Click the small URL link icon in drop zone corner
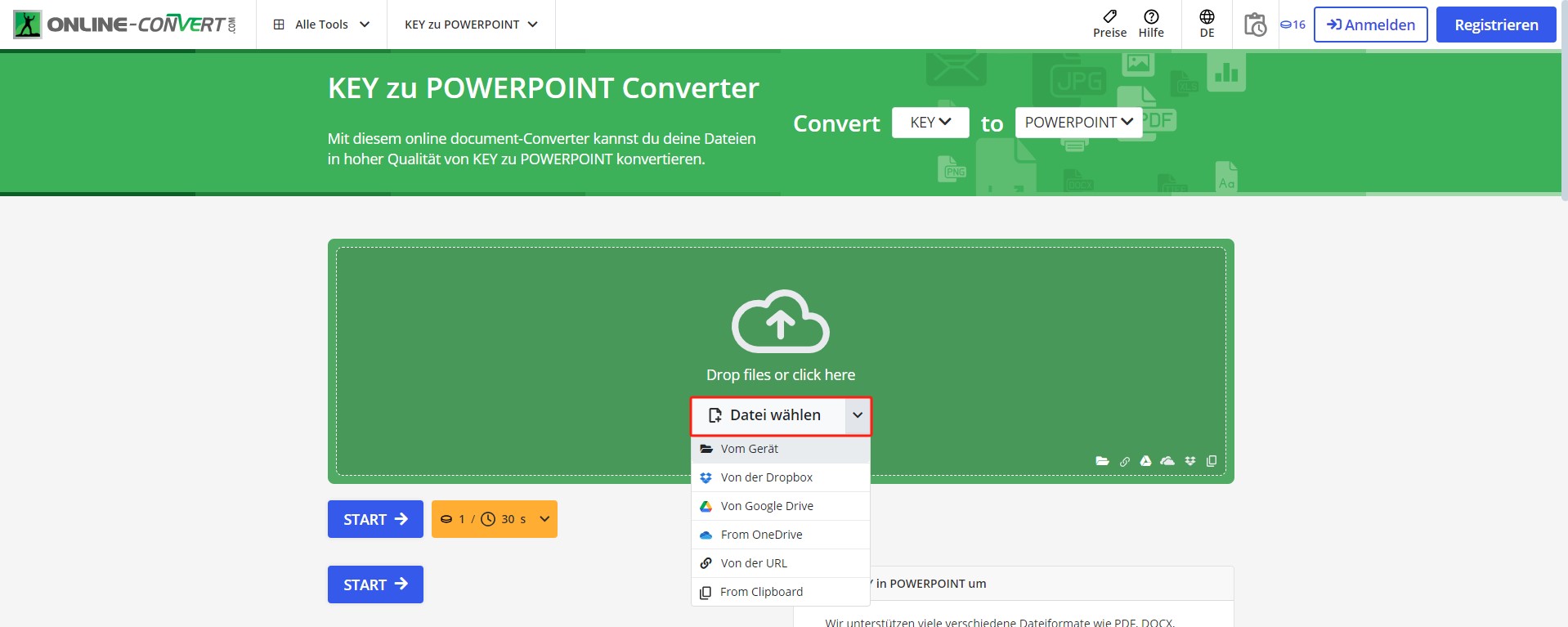Image resolution: width=1568 pixels, height=627 pixels. [x=1125, y=462]
